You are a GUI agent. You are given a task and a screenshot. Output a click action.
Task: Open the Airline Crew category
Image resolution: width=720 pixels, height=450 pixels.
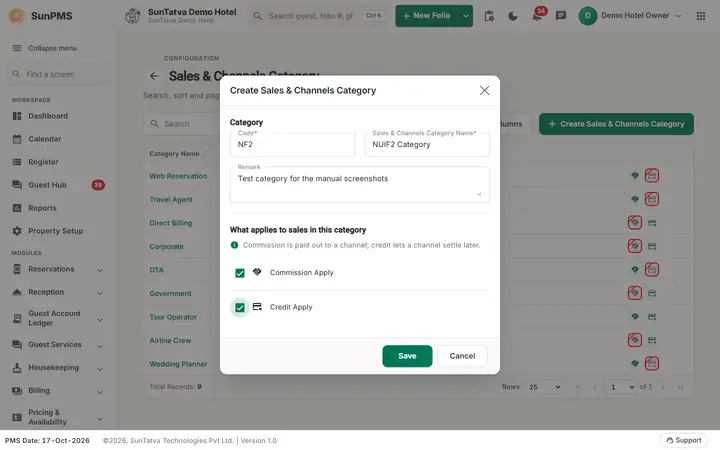click(170, 340)
